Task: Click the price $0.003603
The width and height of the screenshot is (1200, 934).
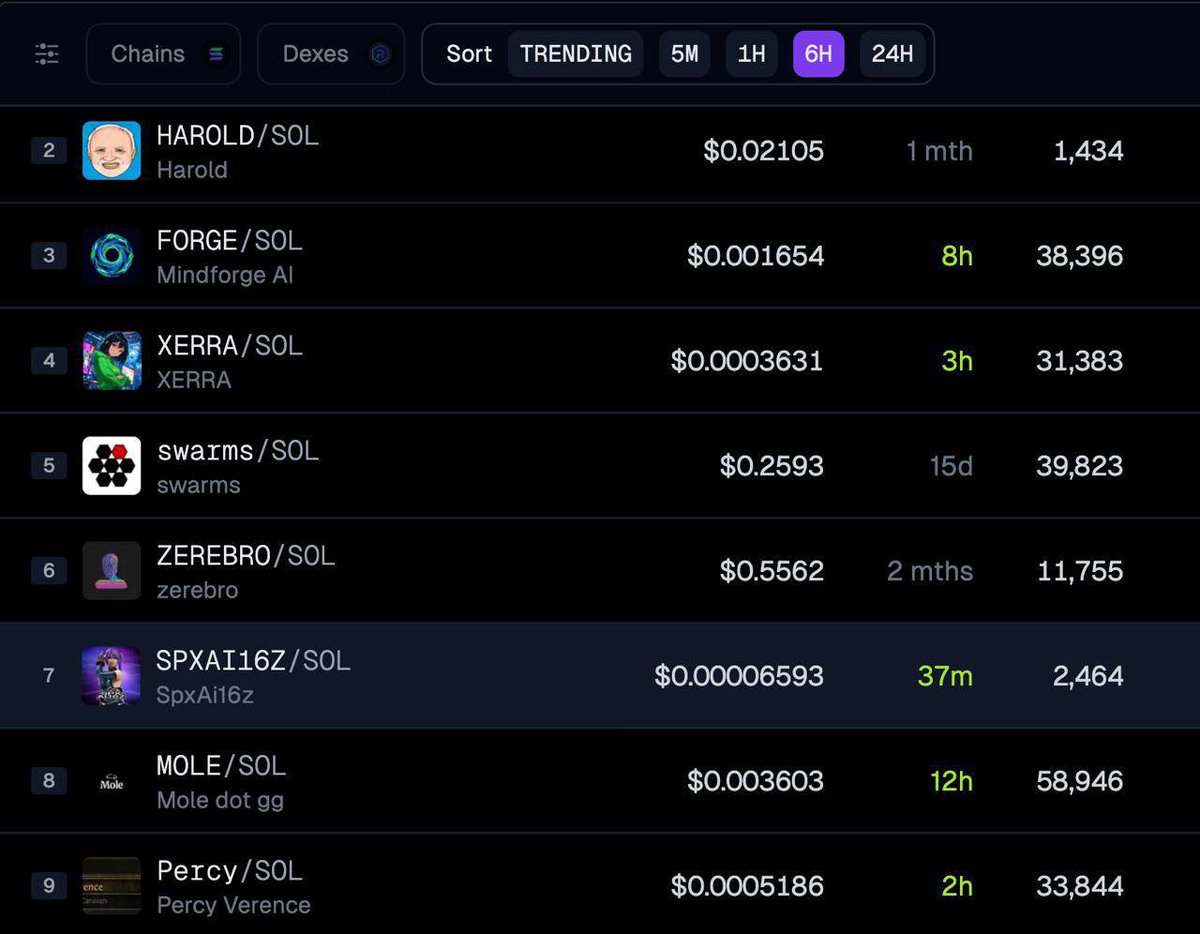Action: pyautogui.click(x=756, y=781)
